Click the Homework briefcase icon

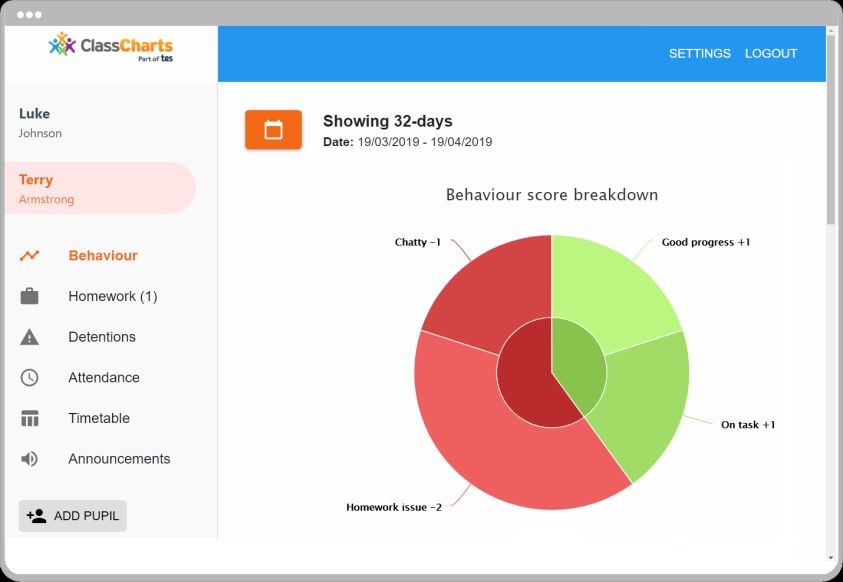[30, 296]
